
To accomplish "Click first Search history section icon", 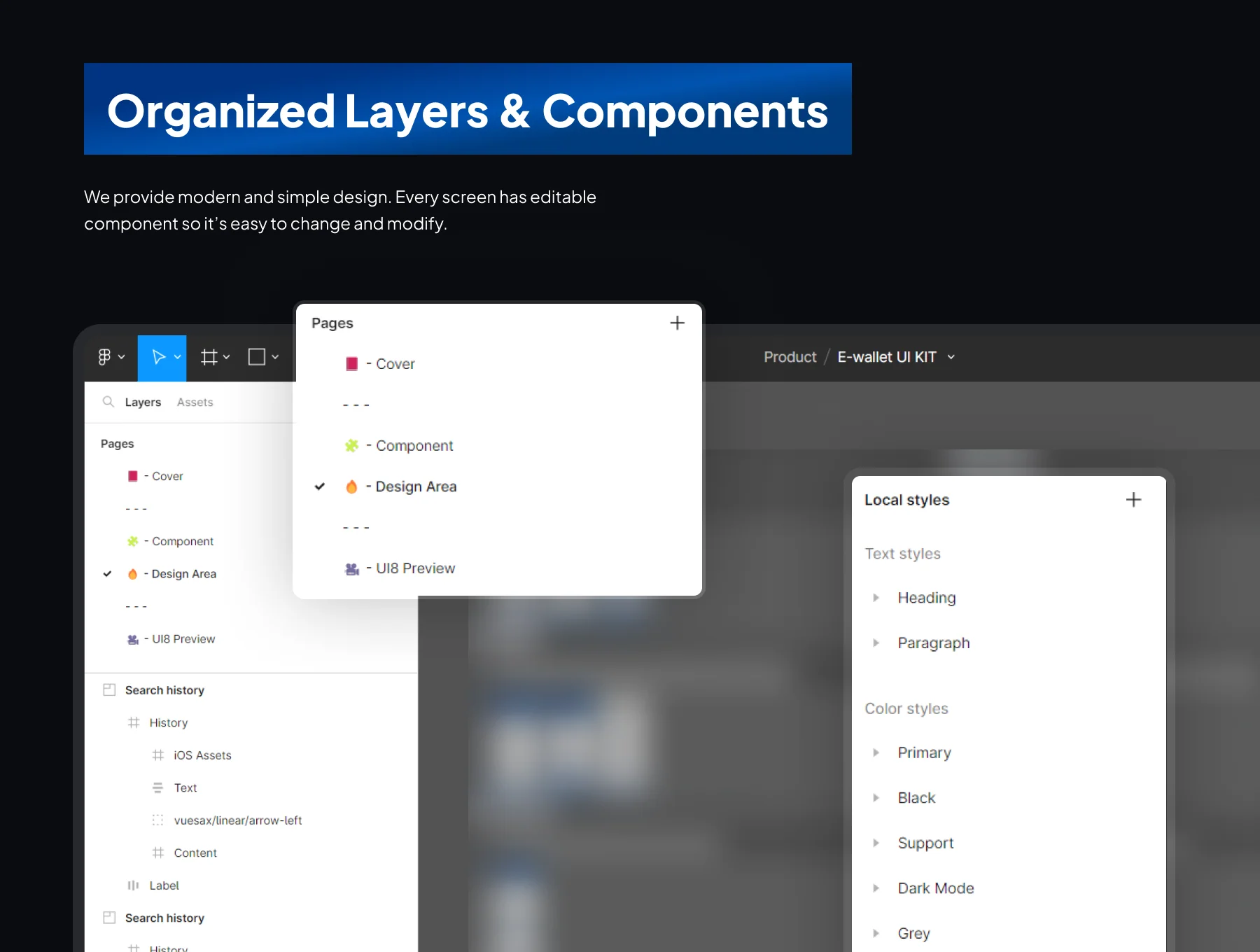I will [x=109, y=690].
